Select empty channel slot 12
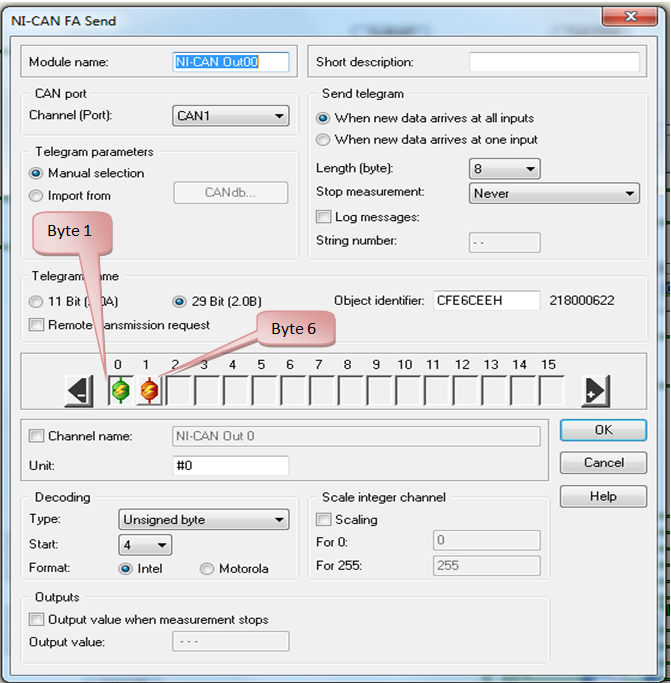 465,390
